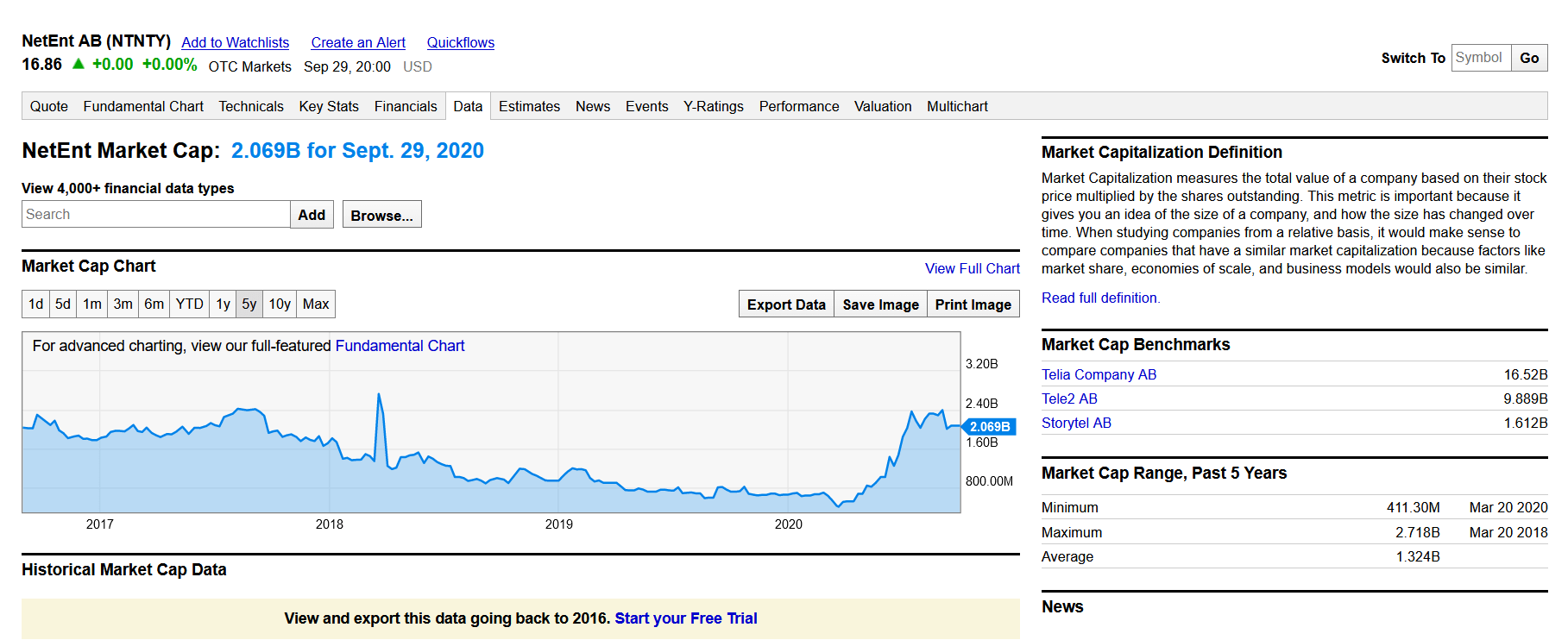Click the Save Image button

(x=880, y=304)
